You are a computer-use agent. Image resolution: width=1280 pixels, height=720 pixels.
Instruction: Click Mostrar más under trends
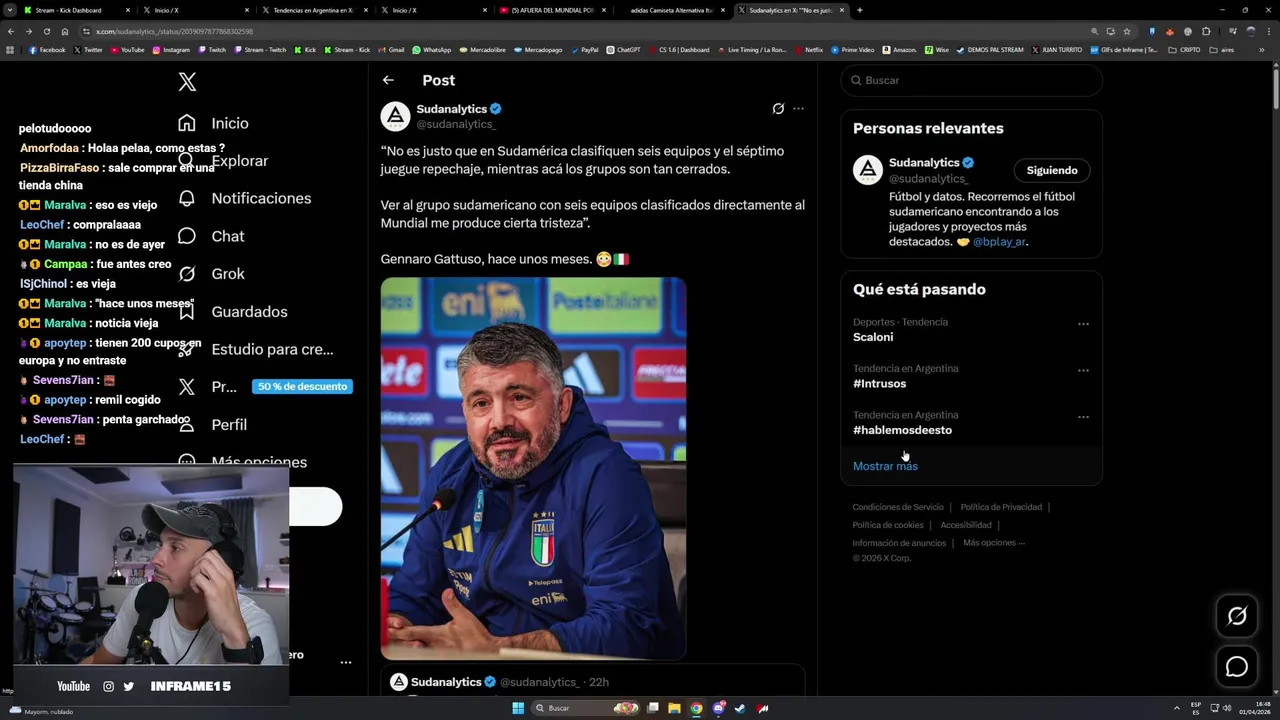point(885,466)
